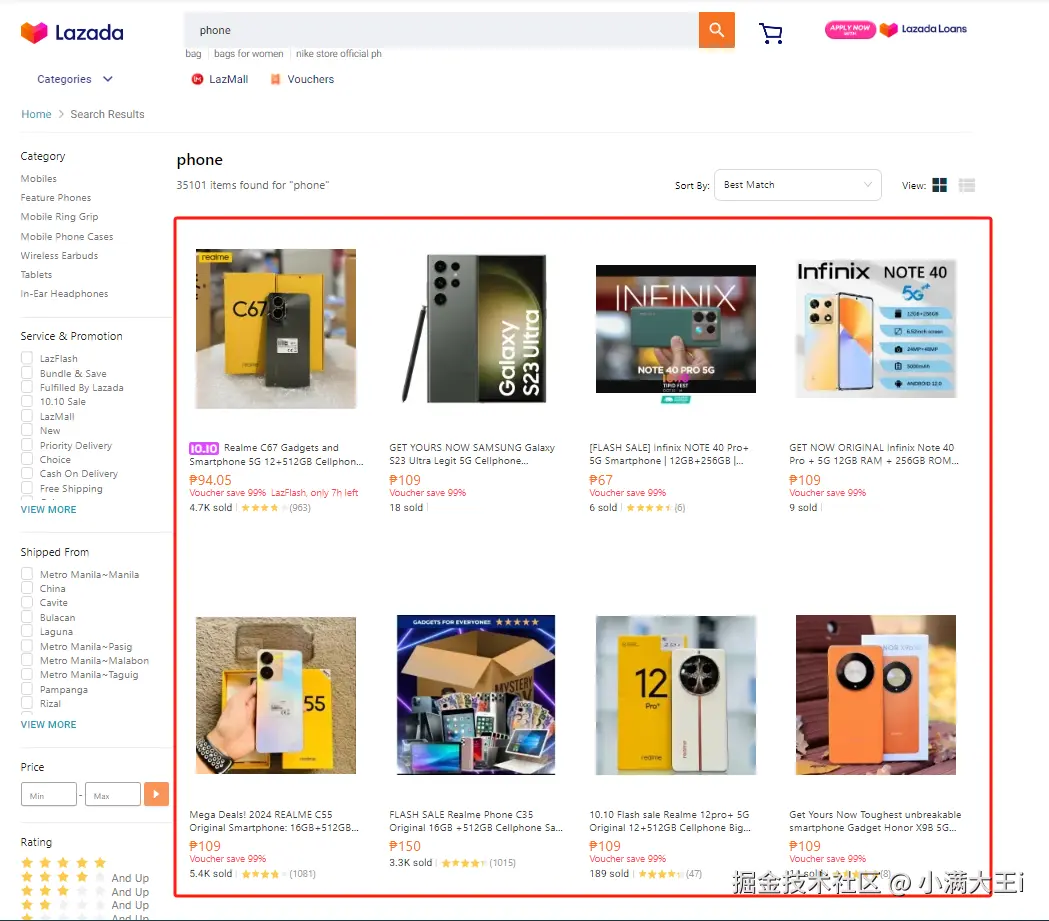Enable Priority Delivery checkbox

tap(27, 445)
